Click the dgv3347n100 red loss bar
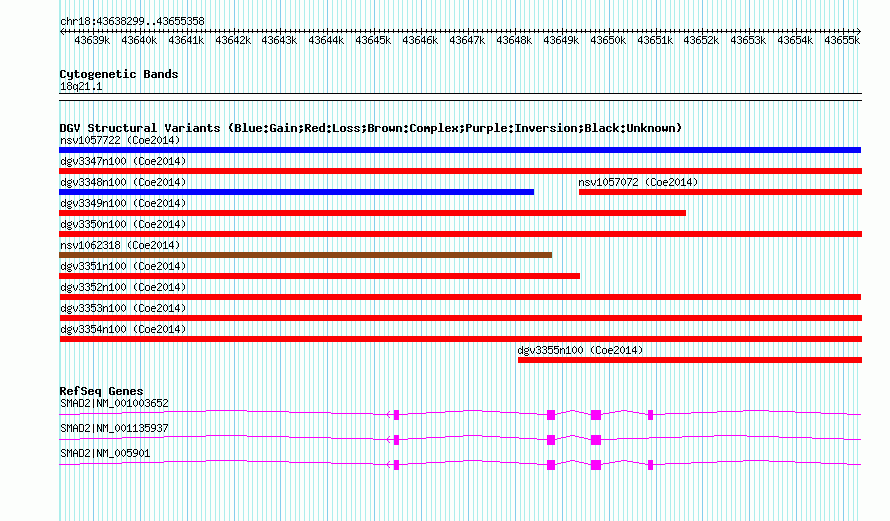Image resolution: width=890 pixels, height=521 pixels. pos(460,171)
